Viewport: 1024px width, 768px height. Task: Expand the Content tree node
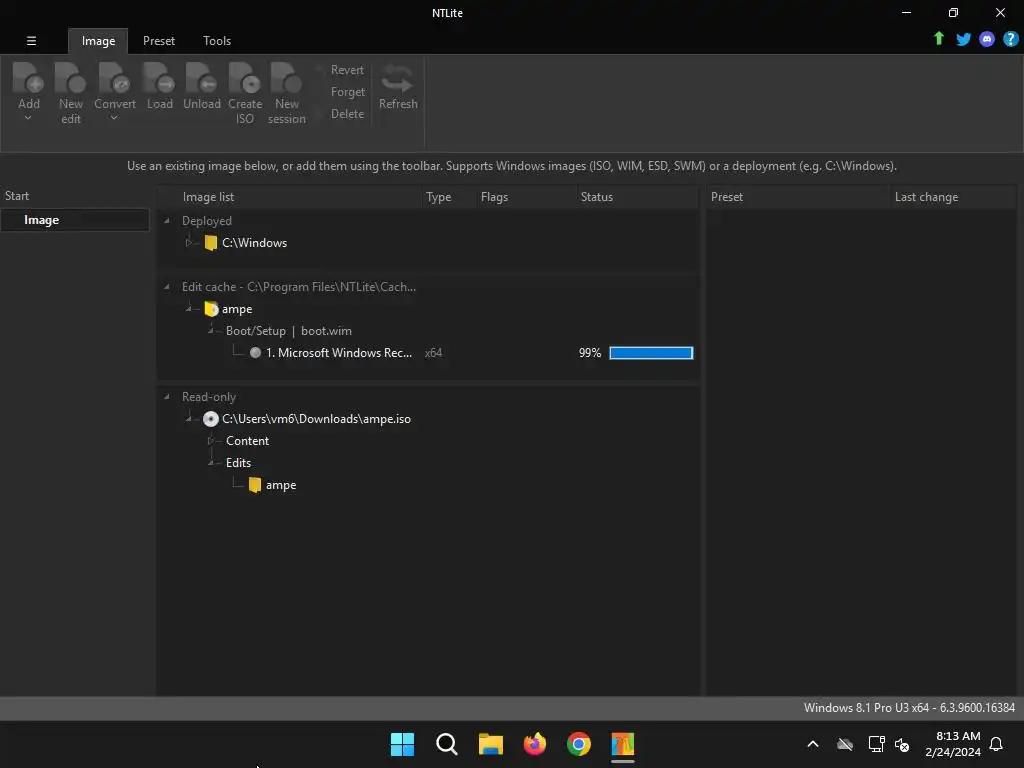pyautogui.click(x=211, y=441)
